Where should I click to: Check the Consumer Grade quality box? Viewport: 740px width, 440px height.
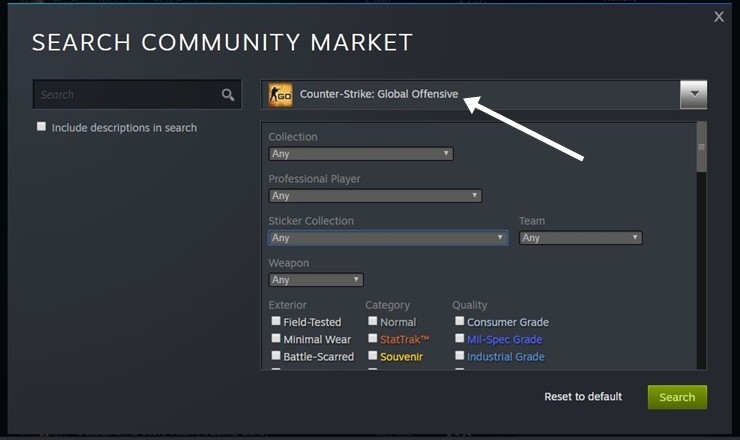point(460,321)
